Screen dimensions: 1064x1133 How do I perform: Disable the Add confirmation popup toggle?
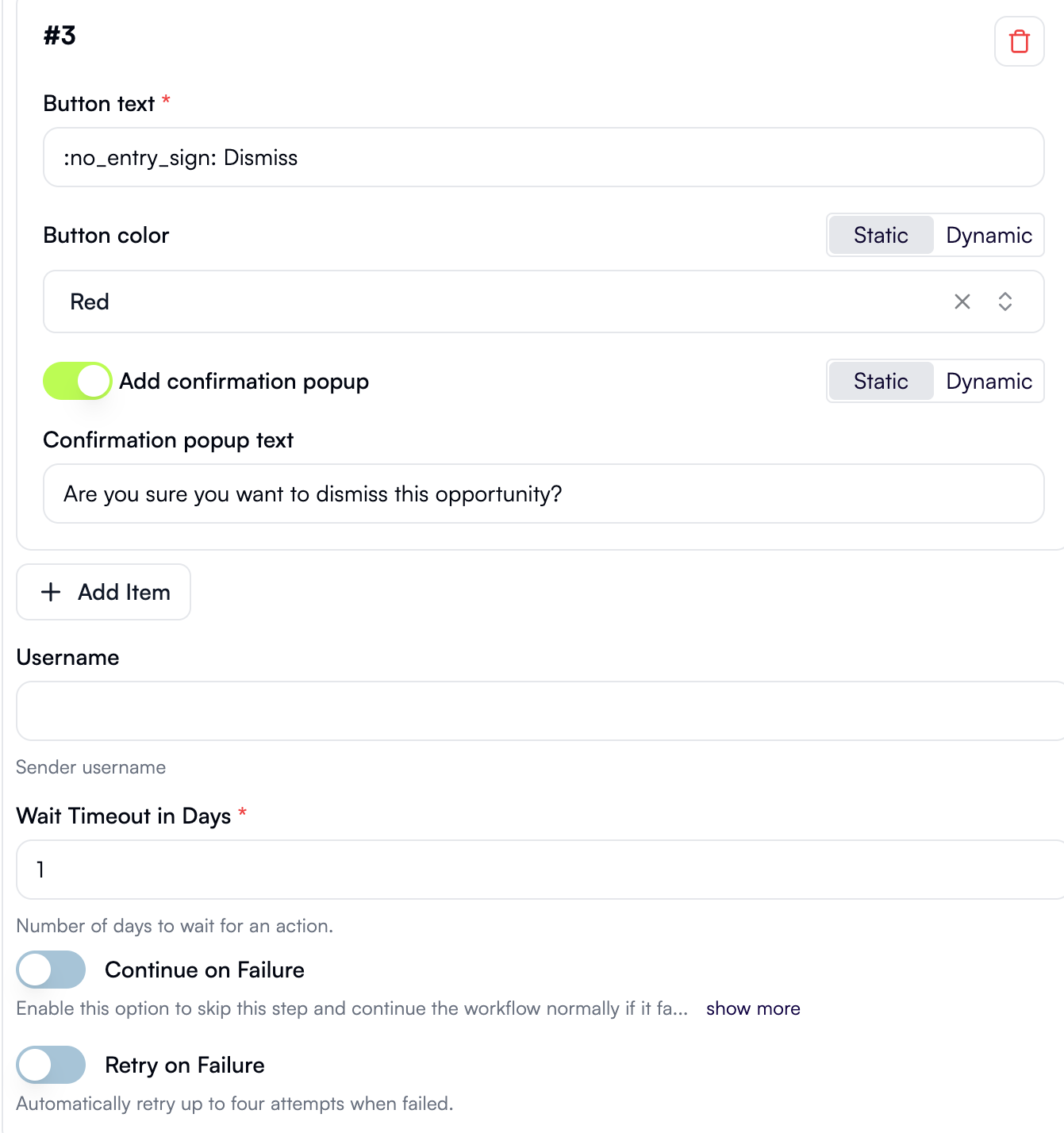tap(77, 381)
